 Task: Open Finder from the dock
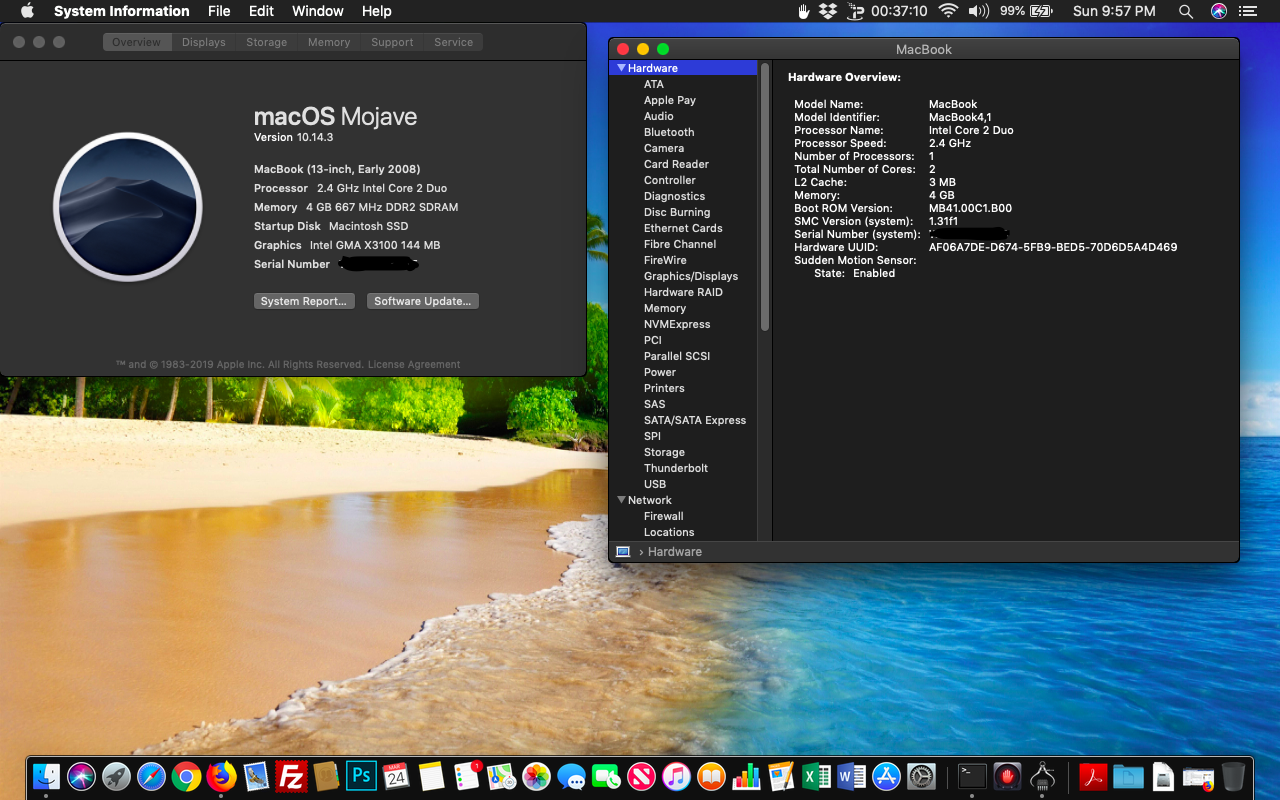click(x=46, y=776)
